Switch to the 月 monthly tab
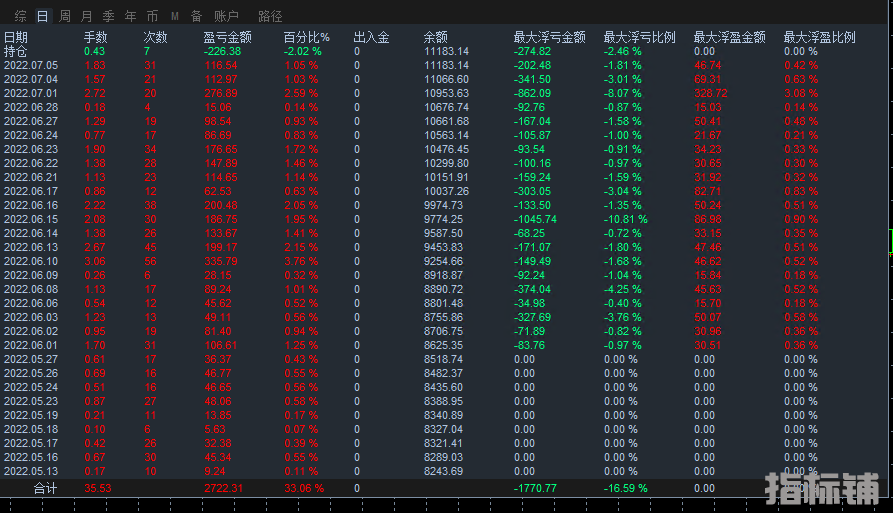The image size is (893, 513). tap(87, 16)
